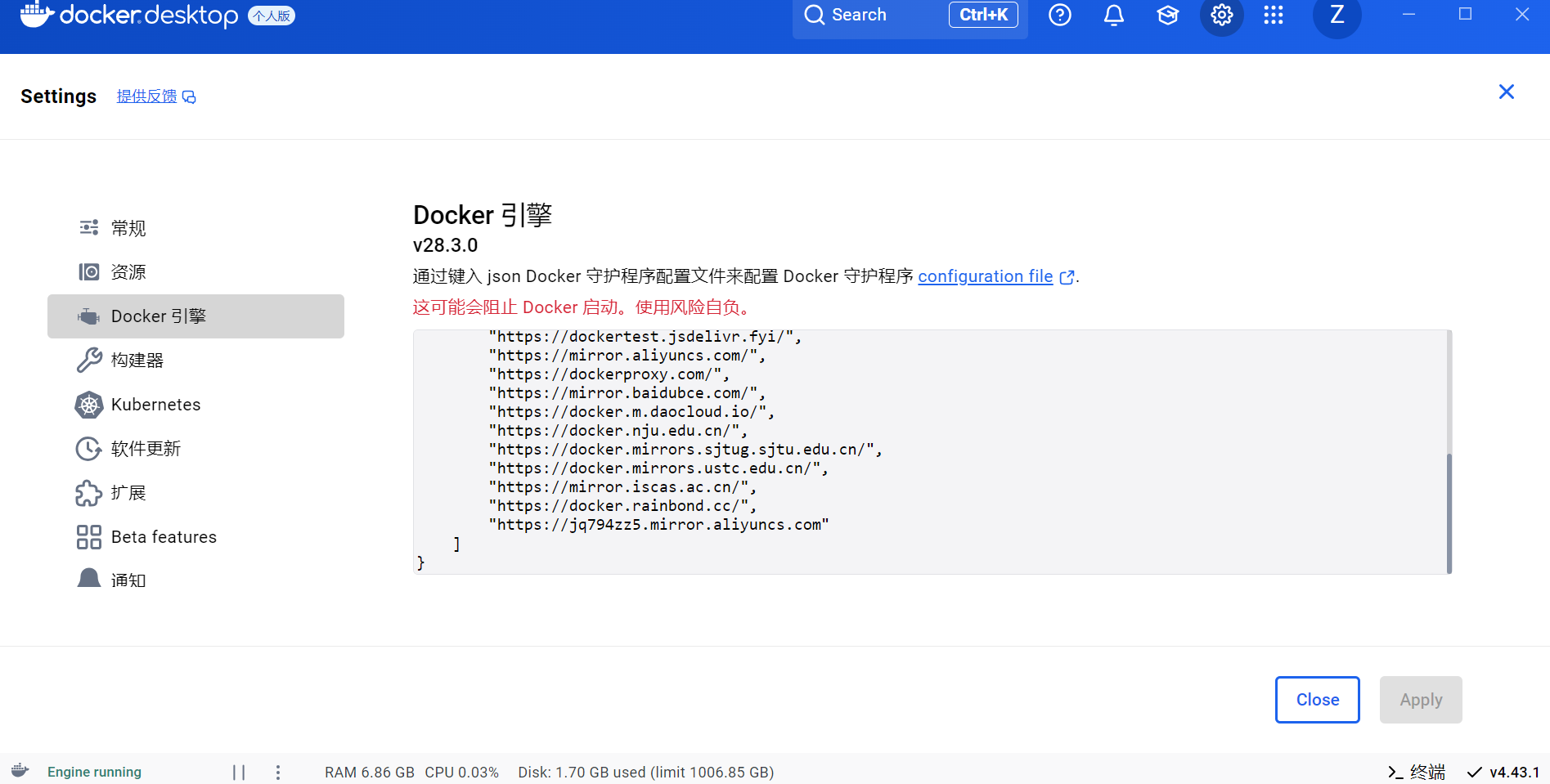Click the RAM 6.86 GB status entry
Viewport: 1550px width, 784px height.
pyautogui.click(x=370, y=772)
